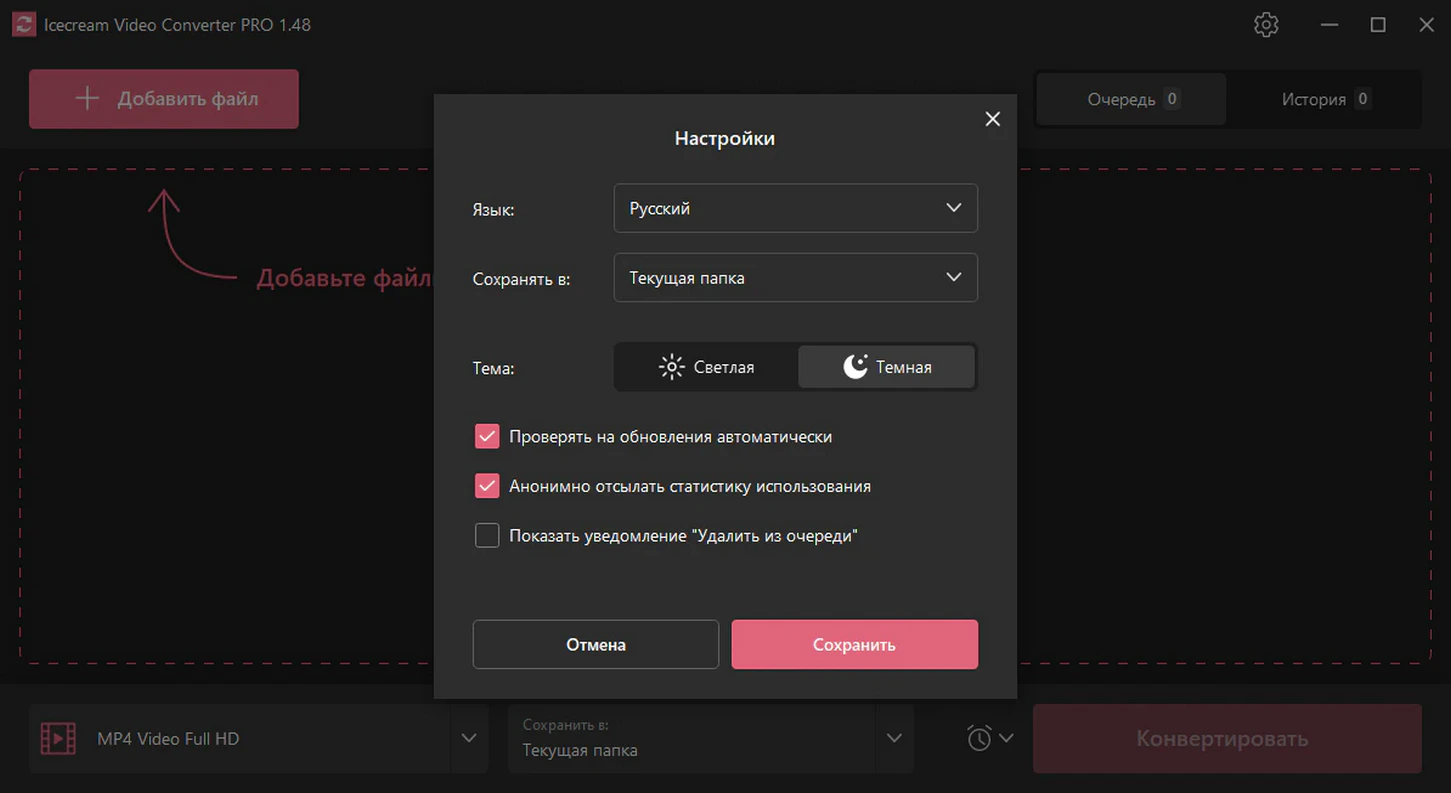Click the Icecream Video Converter app logo
The image size is (1451, 793).
pyautogui.click(x=23, y=25)
